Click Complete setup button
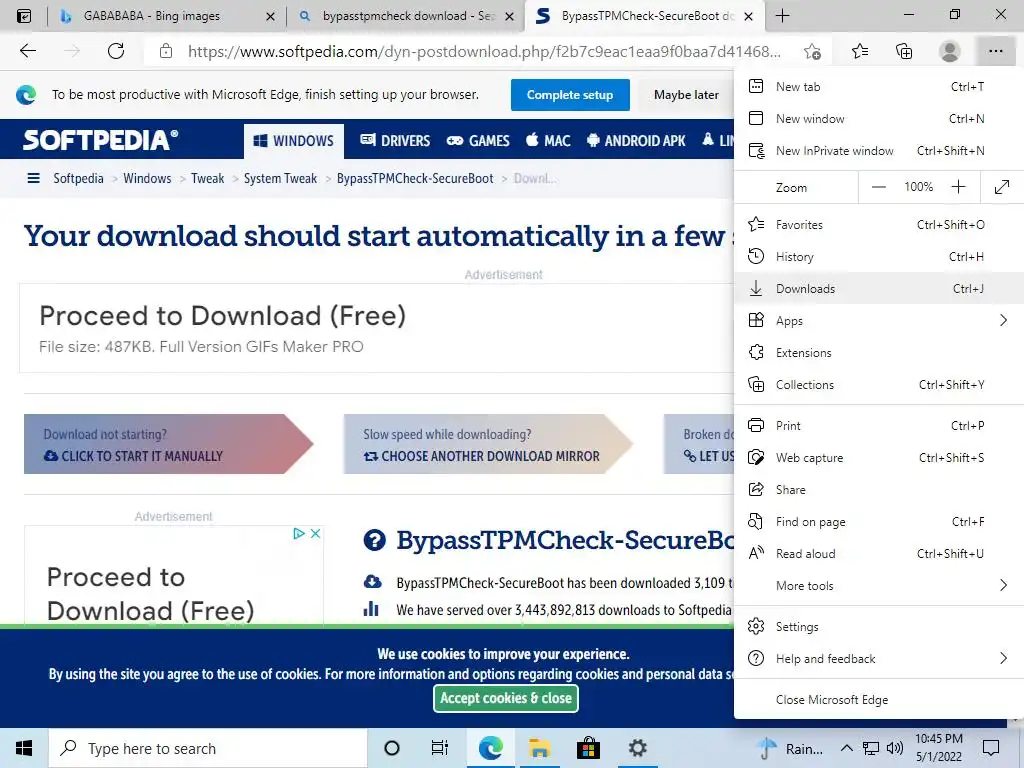 tap(570, 95)
